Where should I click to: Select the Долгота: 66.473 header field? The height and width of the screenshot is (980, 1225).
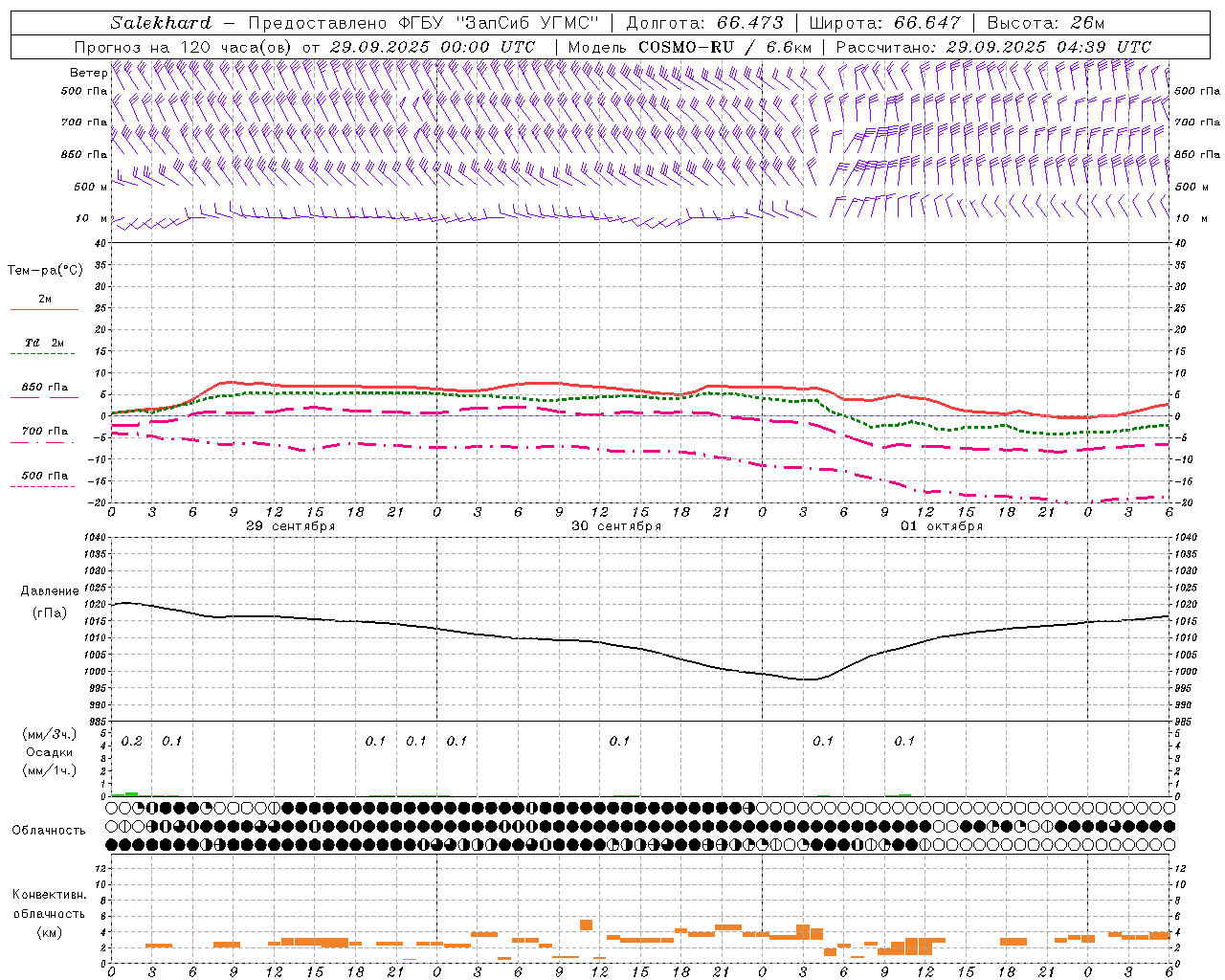(x=704, y=23)
